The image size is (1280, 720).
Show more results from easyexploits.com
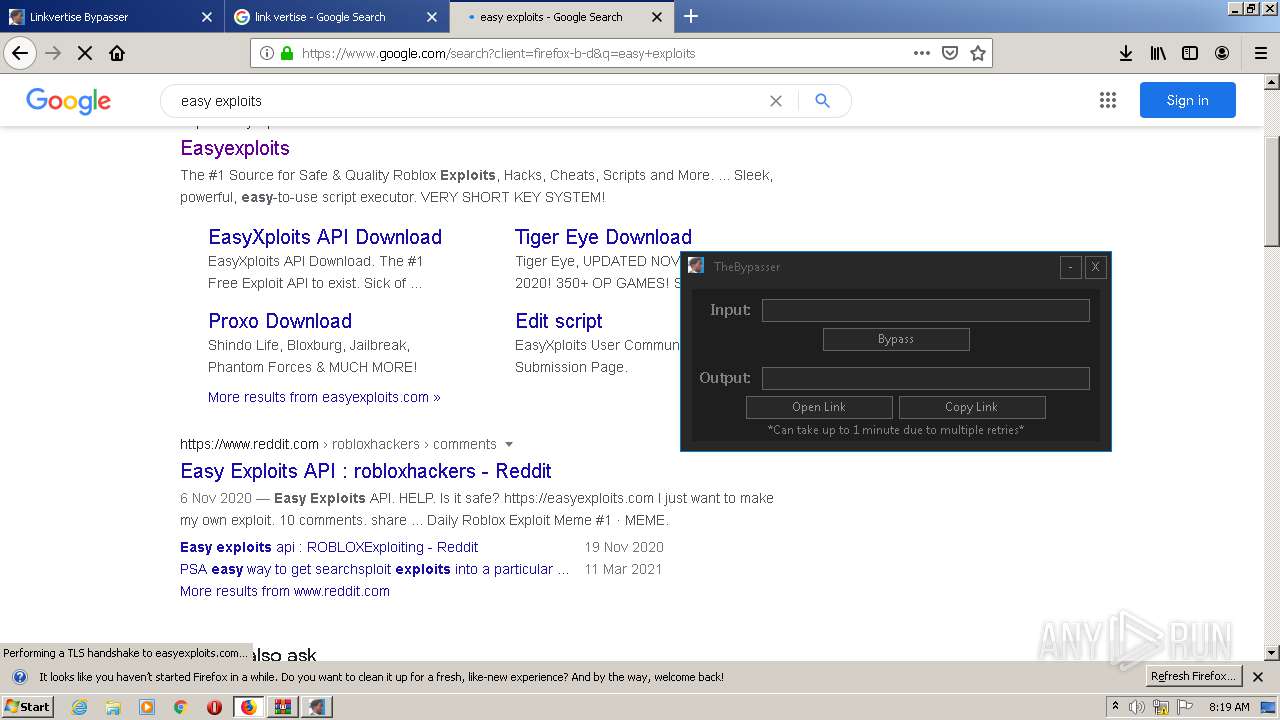pos(324,397)
